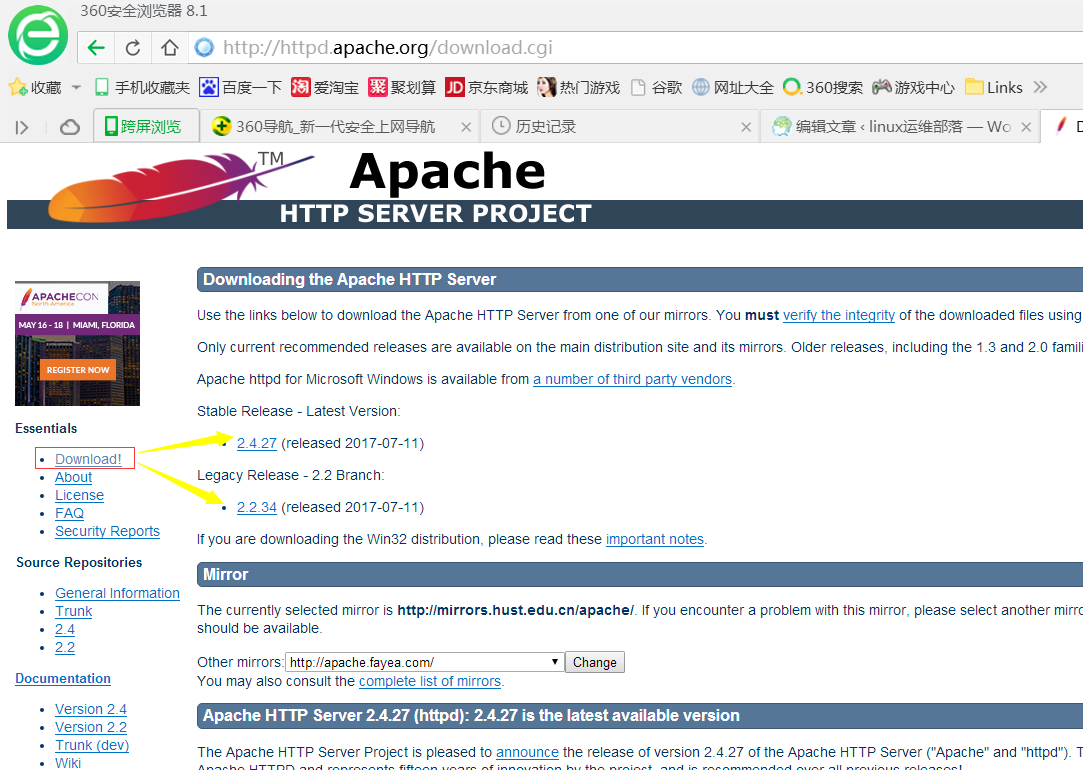The width and height of the screenshot is (1083, 770).
Task: Open the Wiki link
Action: [68, 762]
